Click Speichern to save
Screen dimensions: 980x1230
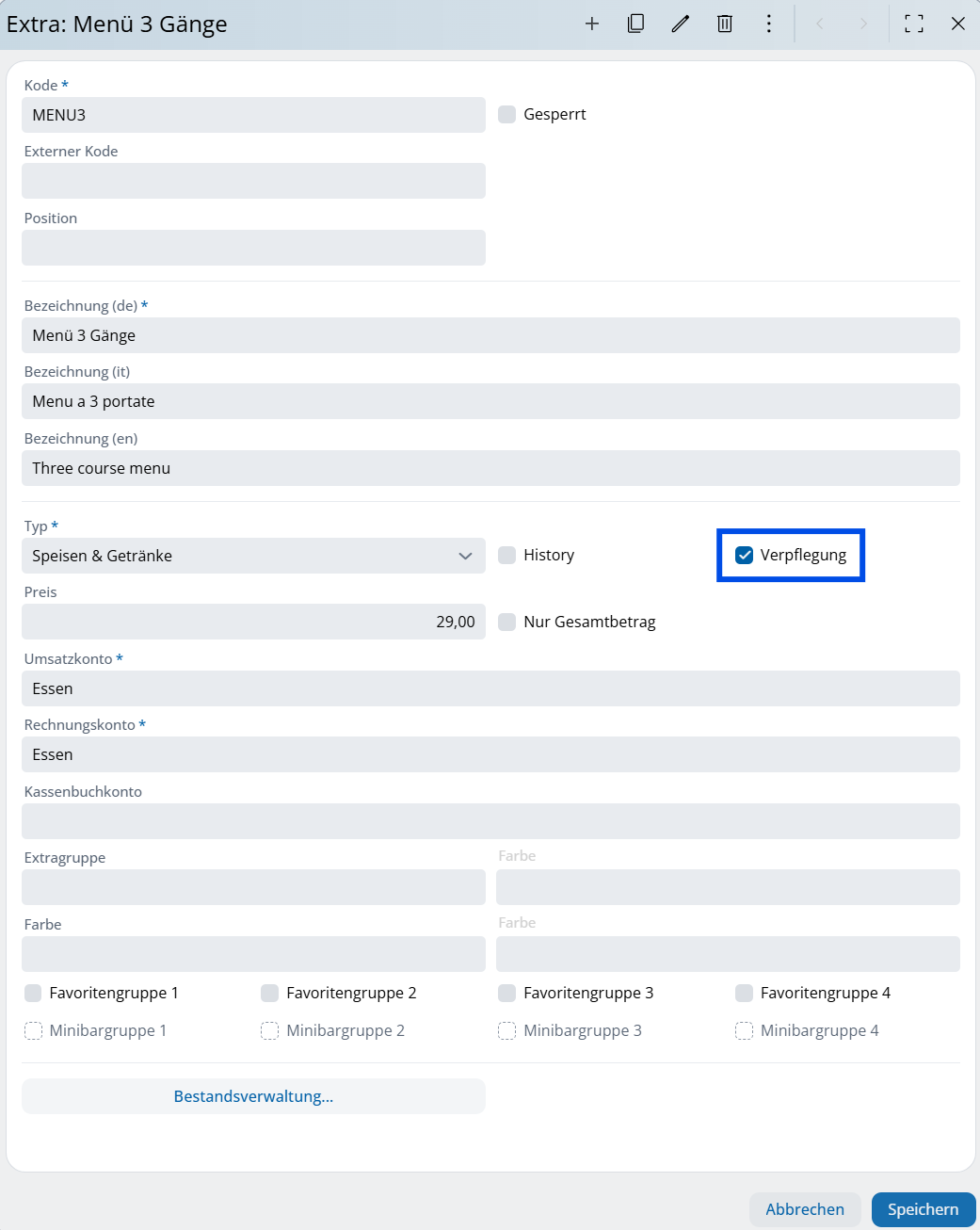(924, 1209)
